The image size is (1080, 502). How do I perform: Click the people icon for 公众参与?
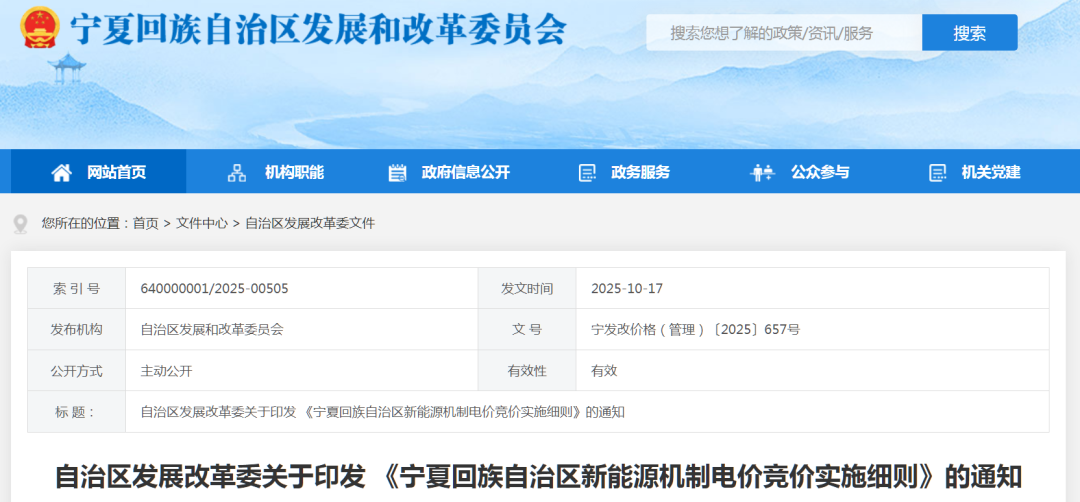click(x=762, y=173)
